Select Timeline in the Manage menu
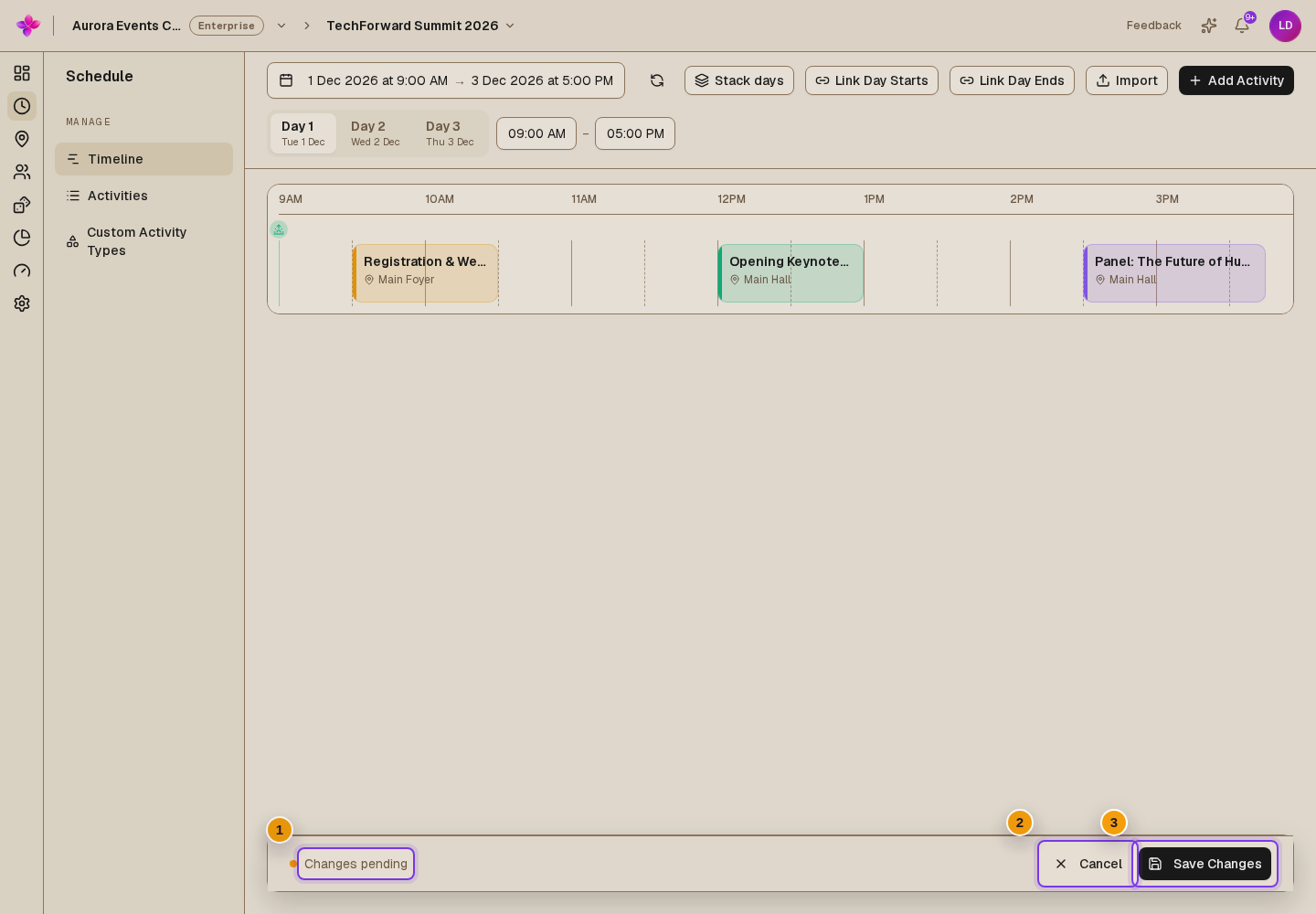Screen dimensions: 1316x914 click(143, 159)
